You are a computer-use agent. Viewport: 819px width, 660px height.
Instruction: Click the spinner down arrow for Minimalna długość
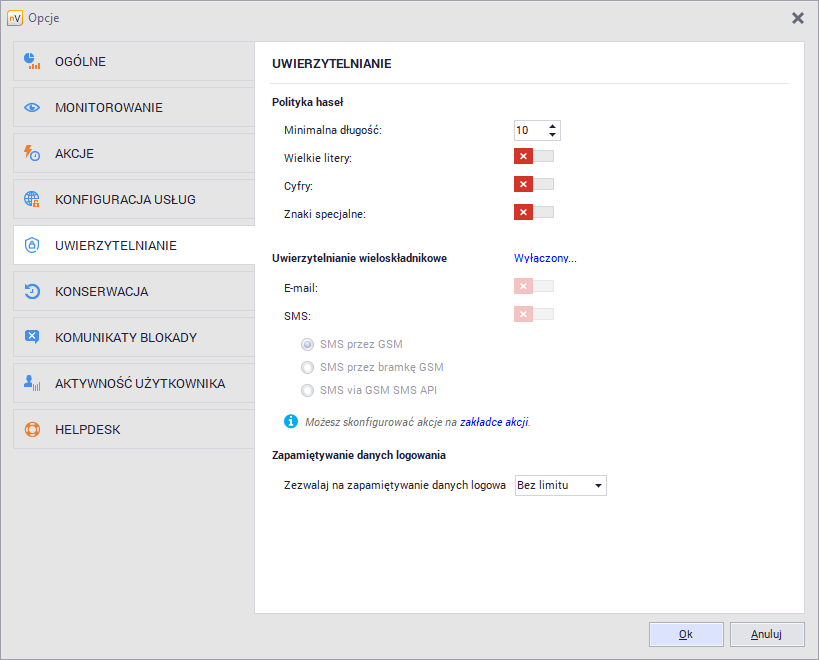coord(552,134)
